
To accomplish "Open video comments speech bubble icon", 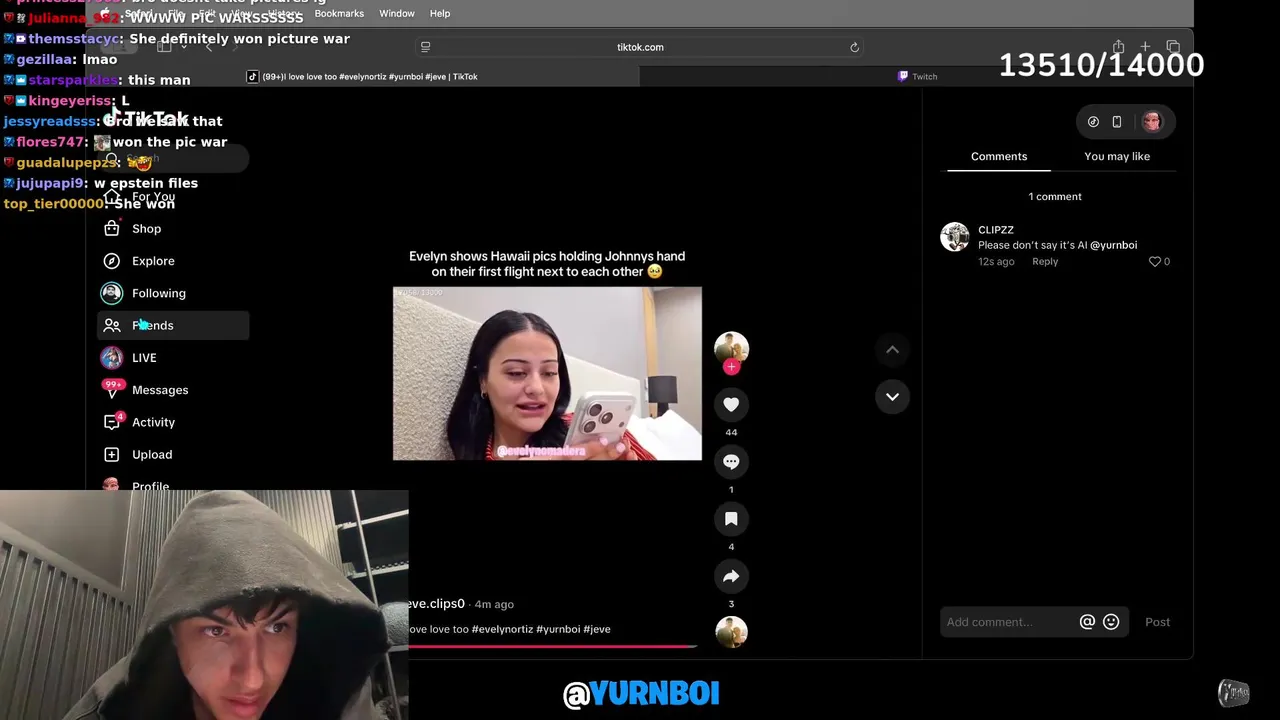I will [731, 461].
